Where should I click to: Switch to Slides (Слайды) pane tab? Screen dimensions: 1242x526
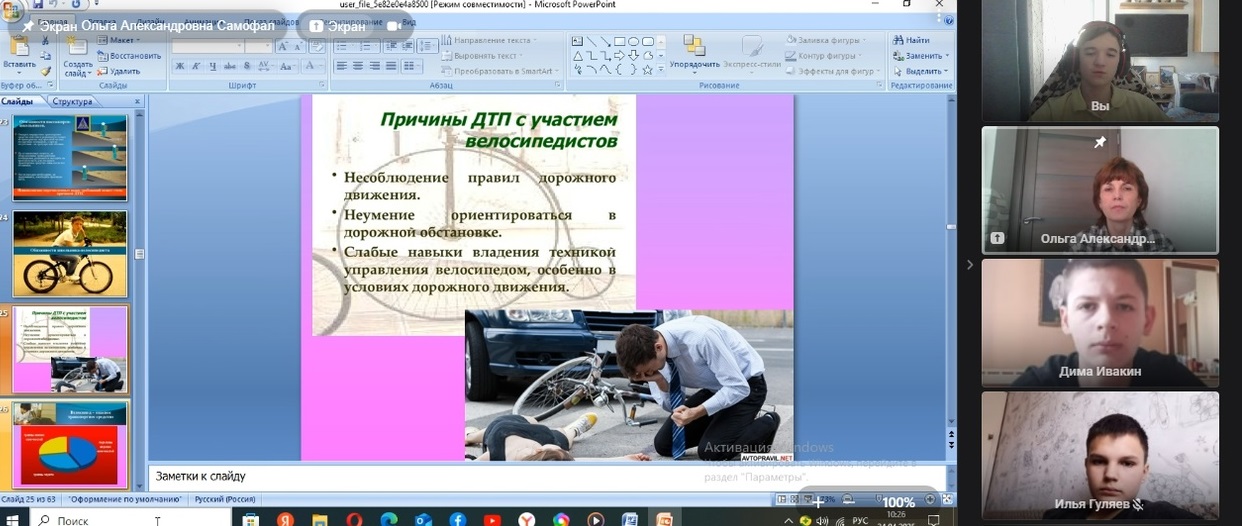pyautogui.click(x=18, y=101)
